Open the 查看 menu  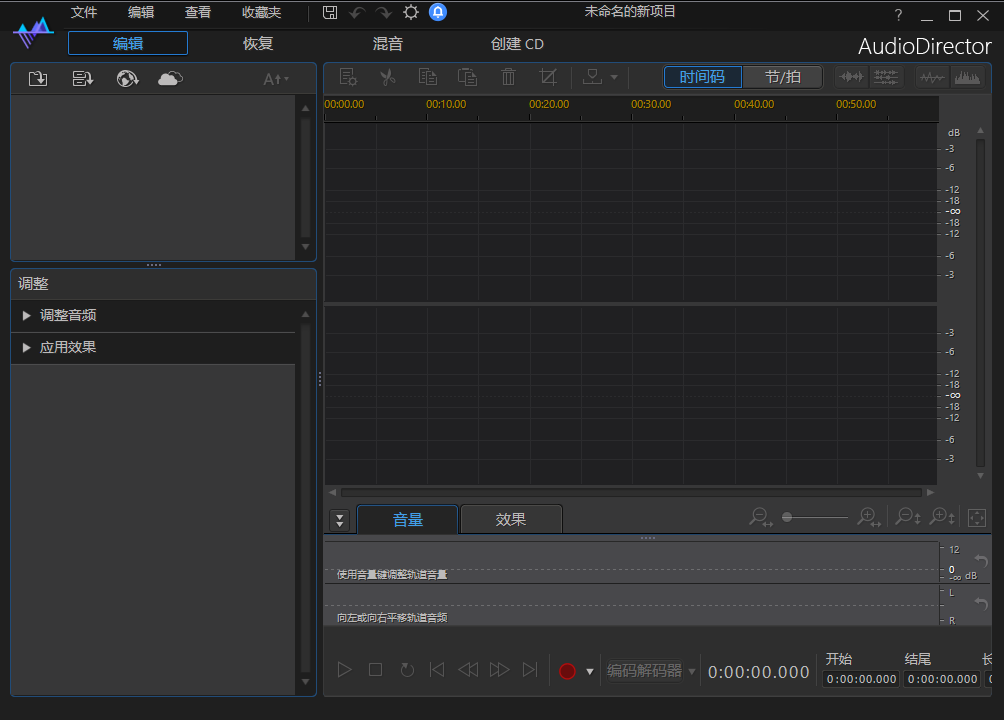(x=198, y=13)
